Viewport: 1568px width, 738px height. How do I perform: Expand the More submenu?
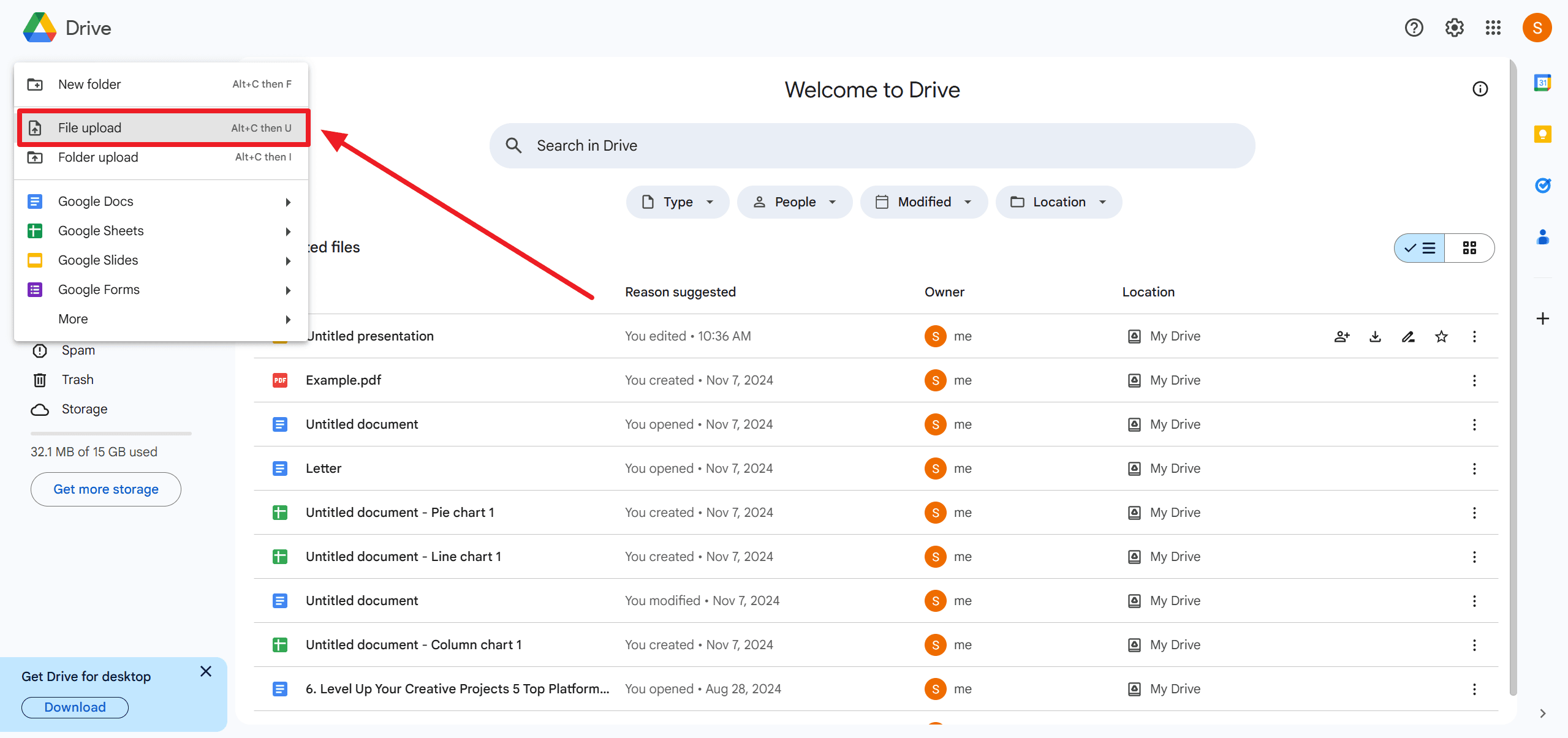(161, 319)
